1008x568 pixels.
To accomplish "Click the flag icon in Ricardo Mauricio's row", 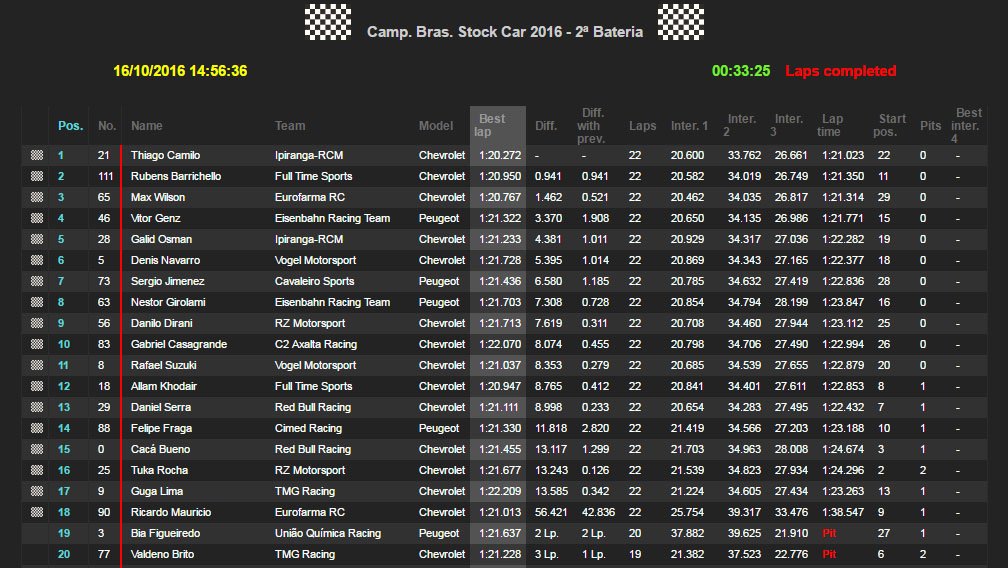I will click(x=37, y=512).
